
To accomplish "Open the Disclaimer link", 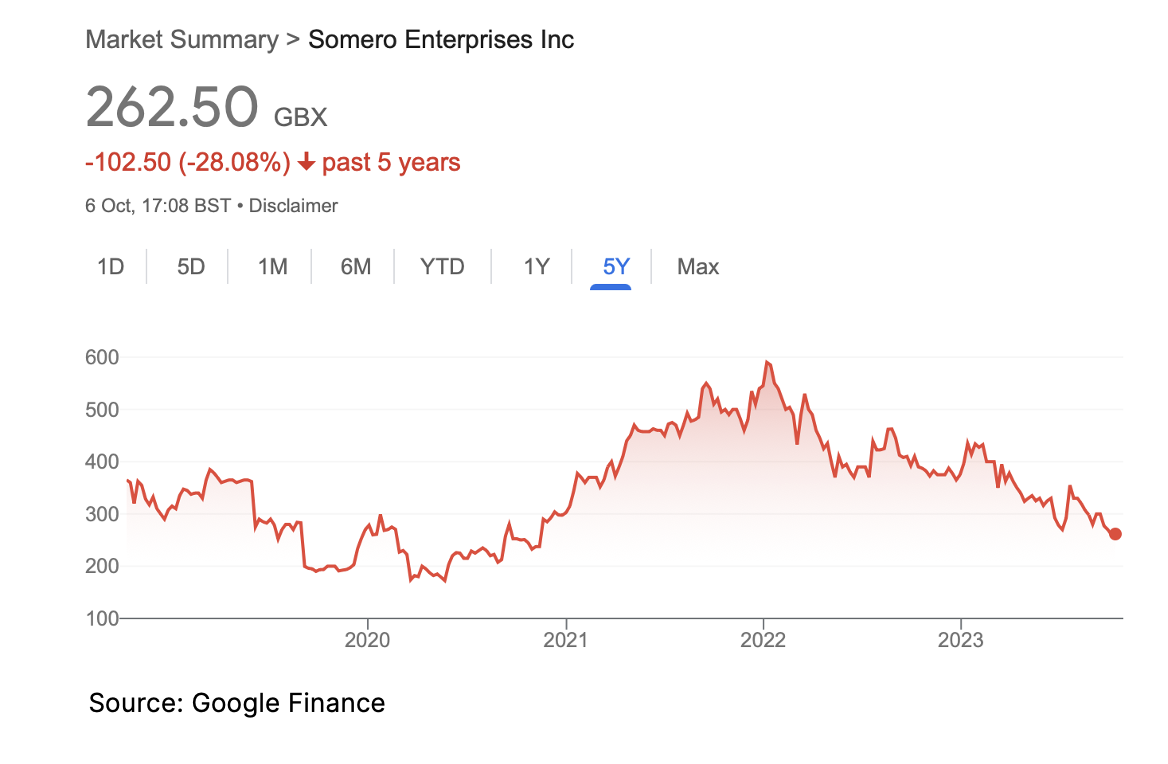I will click(x=293, y=206).
